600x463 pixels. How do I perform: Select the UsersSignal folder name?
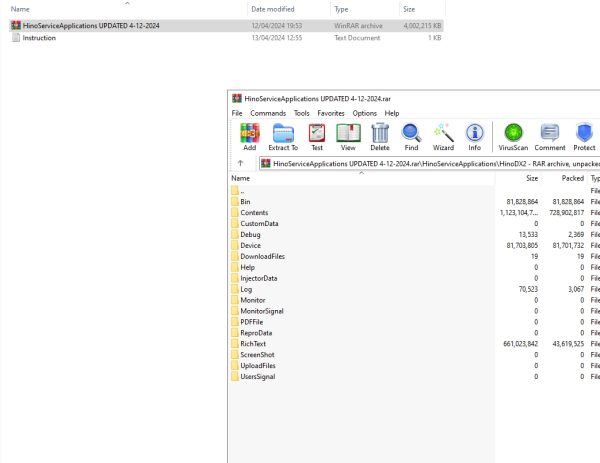tap(258, 377)
